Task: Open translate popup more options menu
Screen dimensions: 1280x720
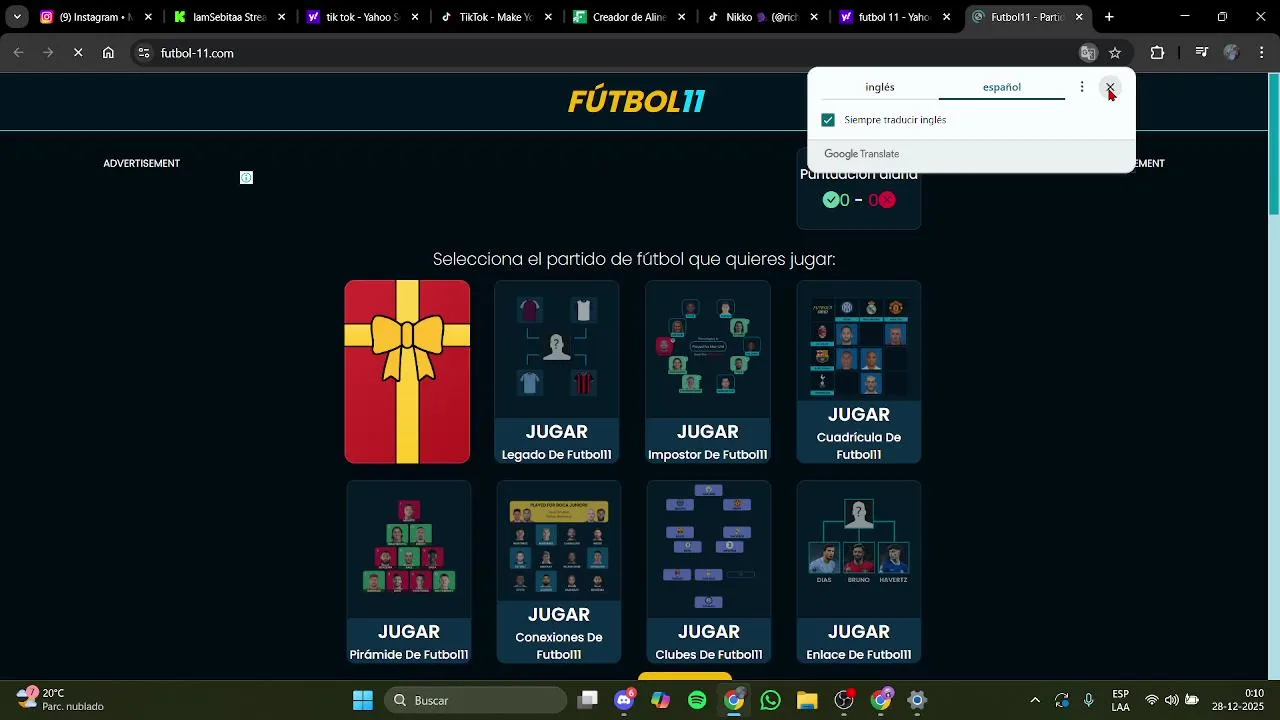Action: [x=1082, y=87]
